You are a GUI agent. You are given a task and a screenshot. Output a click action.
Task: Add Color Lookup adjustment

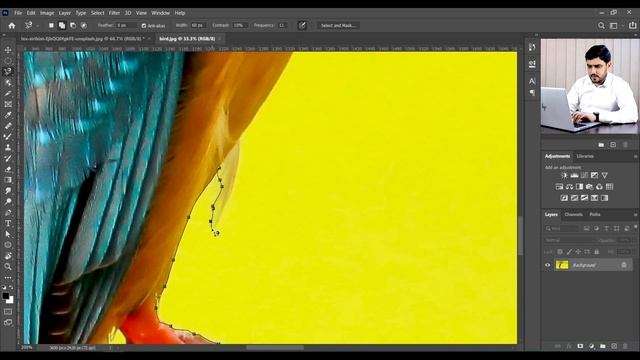click(609, 187)
